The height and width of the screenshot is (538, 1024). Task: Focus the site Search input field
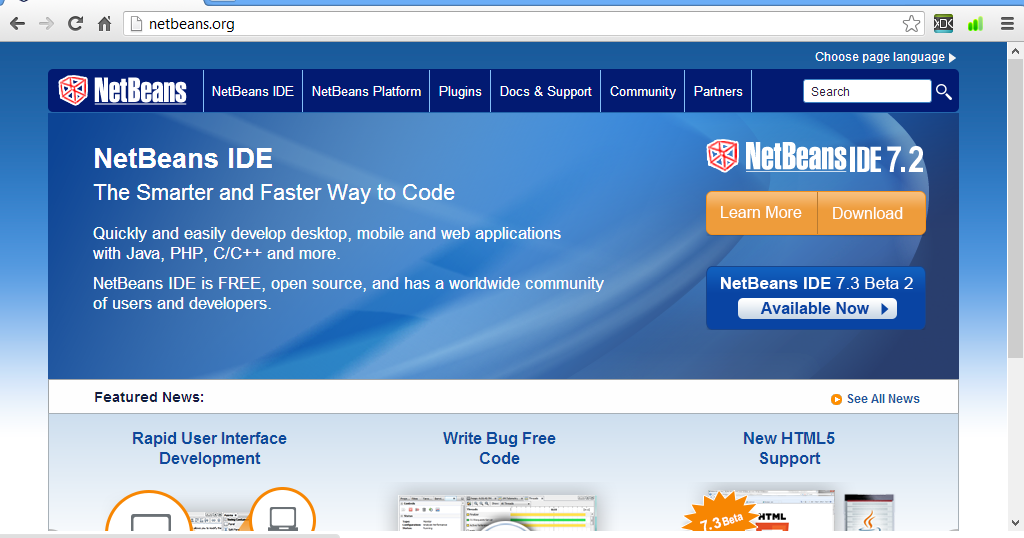[x=867, y=91]
